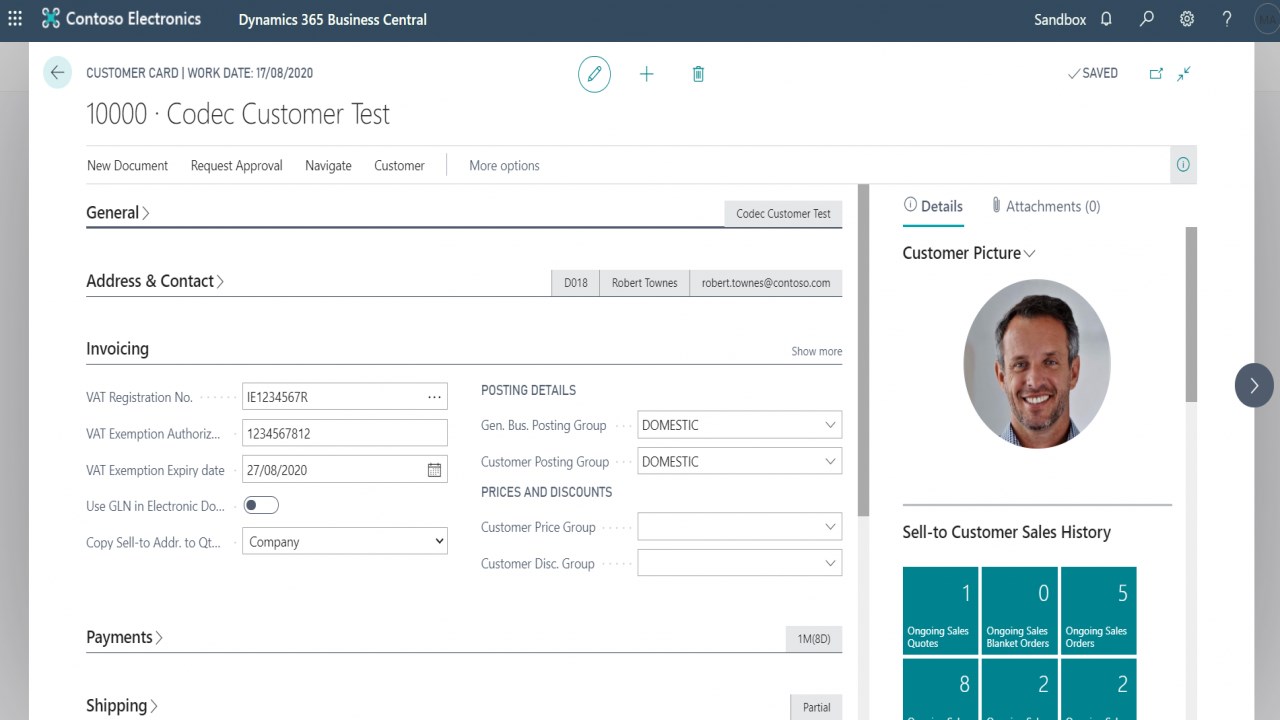Open the notifications bell
1280x720 pixels.
click(x=1106, y=19)
